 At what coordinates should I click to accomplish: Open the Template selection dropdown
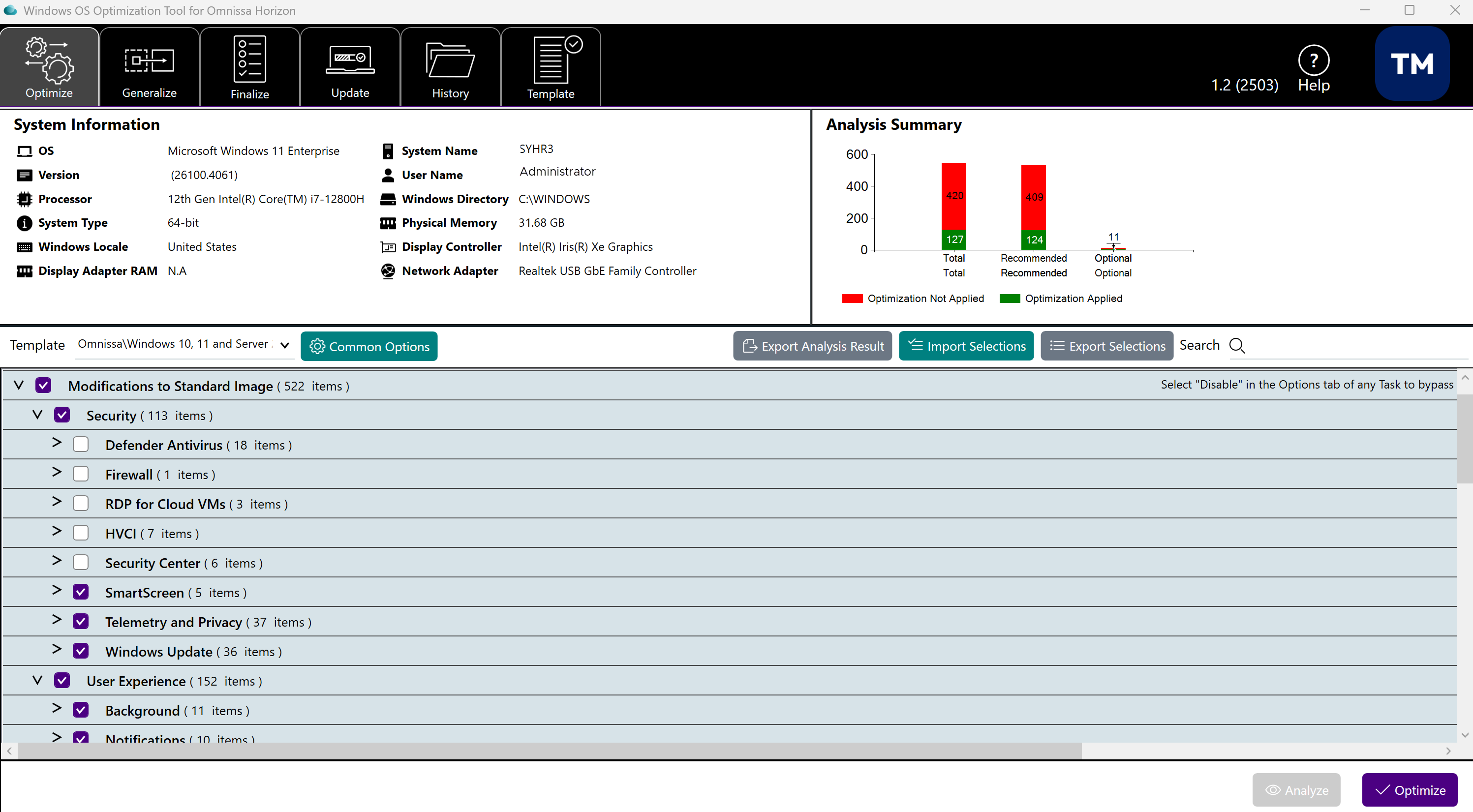coord(184,345)
